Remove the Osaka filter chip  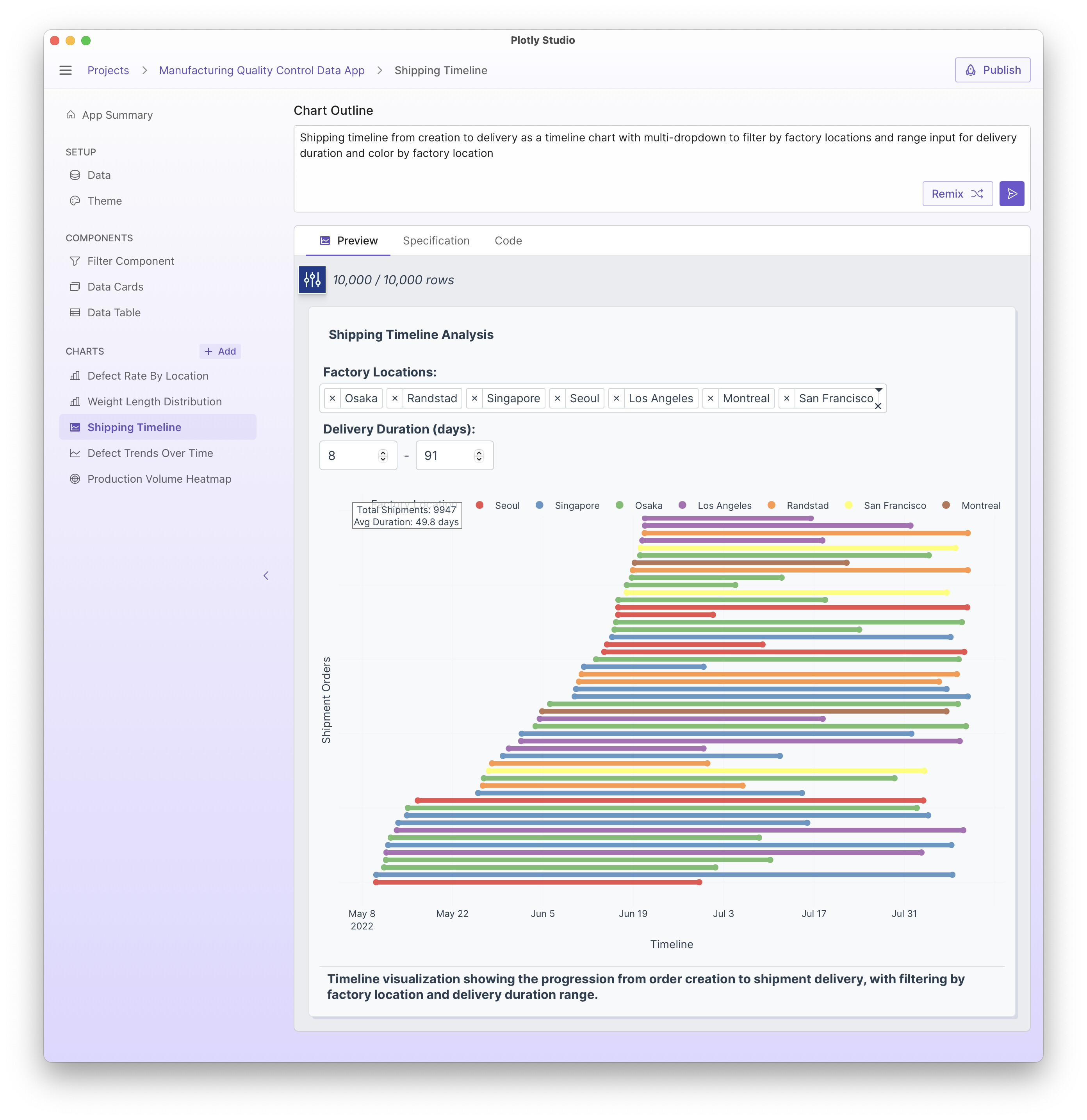click(333, 398)
